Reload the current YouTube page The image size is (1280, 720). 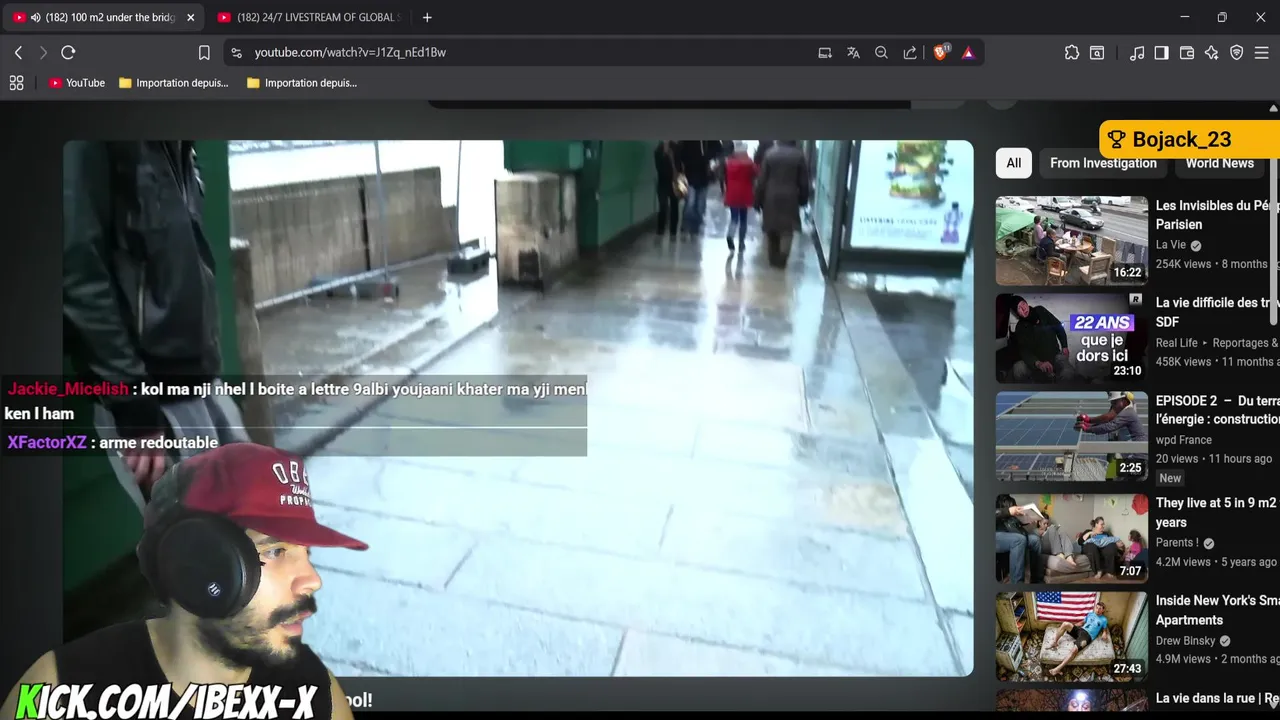68,52
